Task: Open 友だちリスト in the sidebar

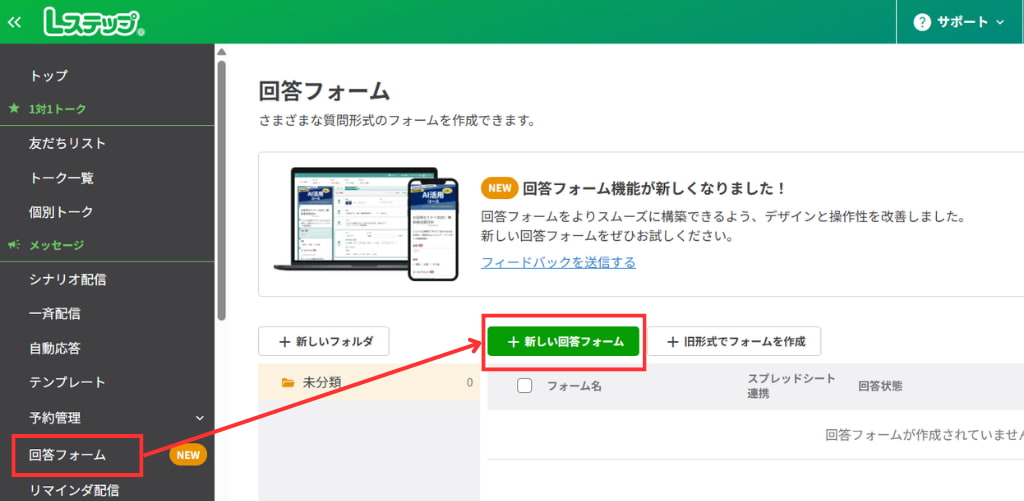Action: click(x=67, y=143)
